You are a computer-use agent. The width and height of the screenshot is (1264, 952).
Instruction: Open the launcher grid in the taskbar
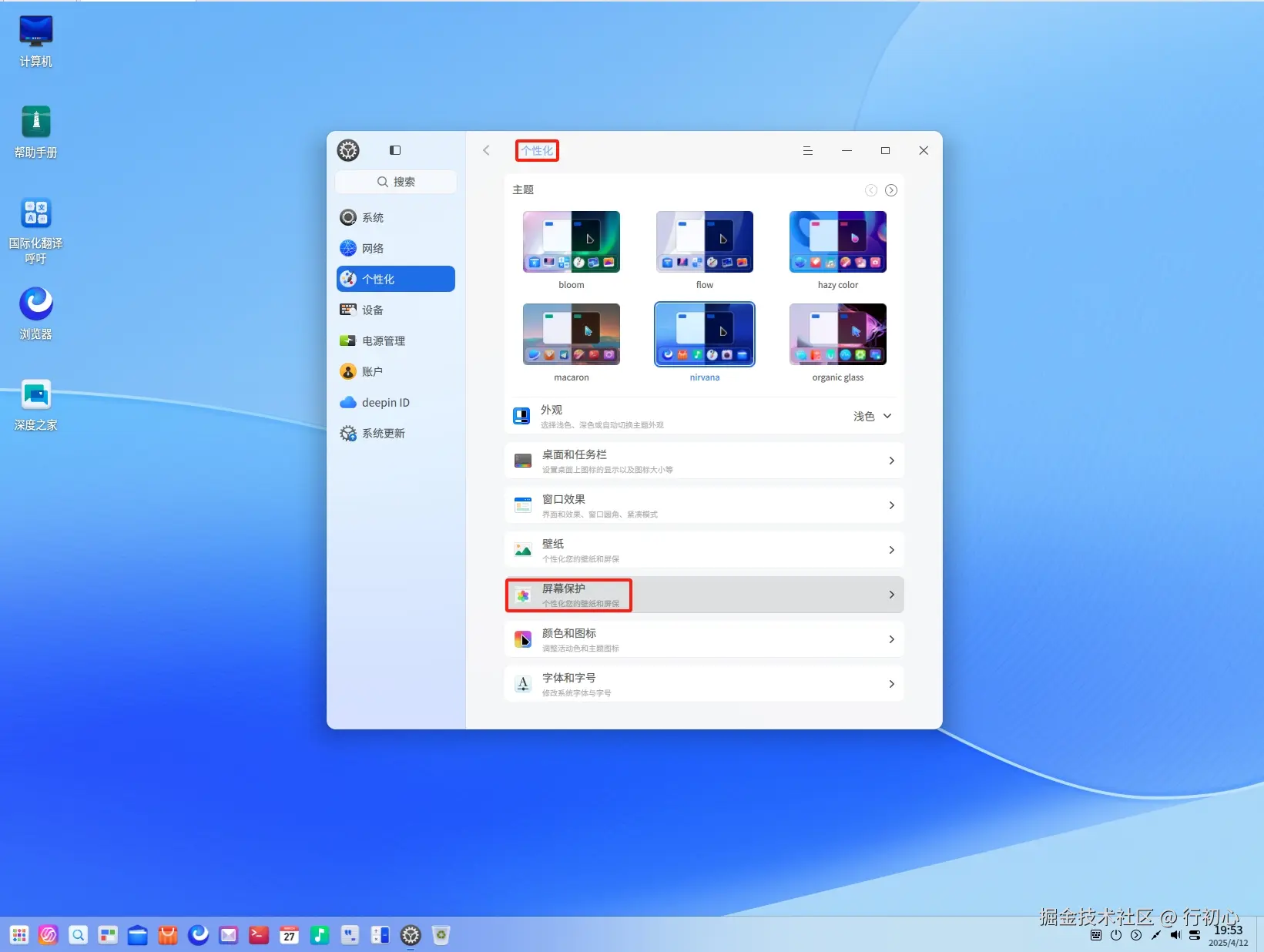pyautogui.click(x=19, y=935)
